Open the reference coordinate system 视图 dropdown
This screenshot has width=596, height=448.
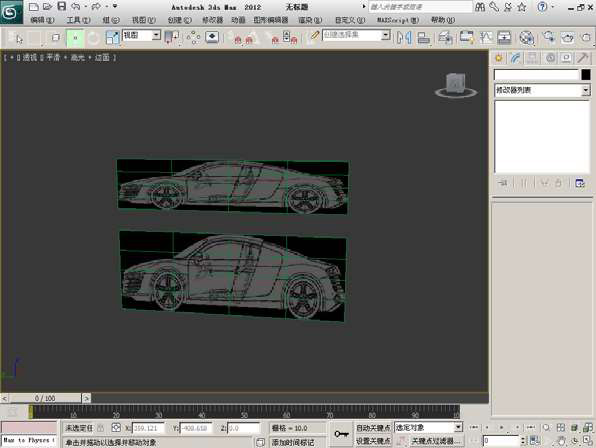pos(141,35)
